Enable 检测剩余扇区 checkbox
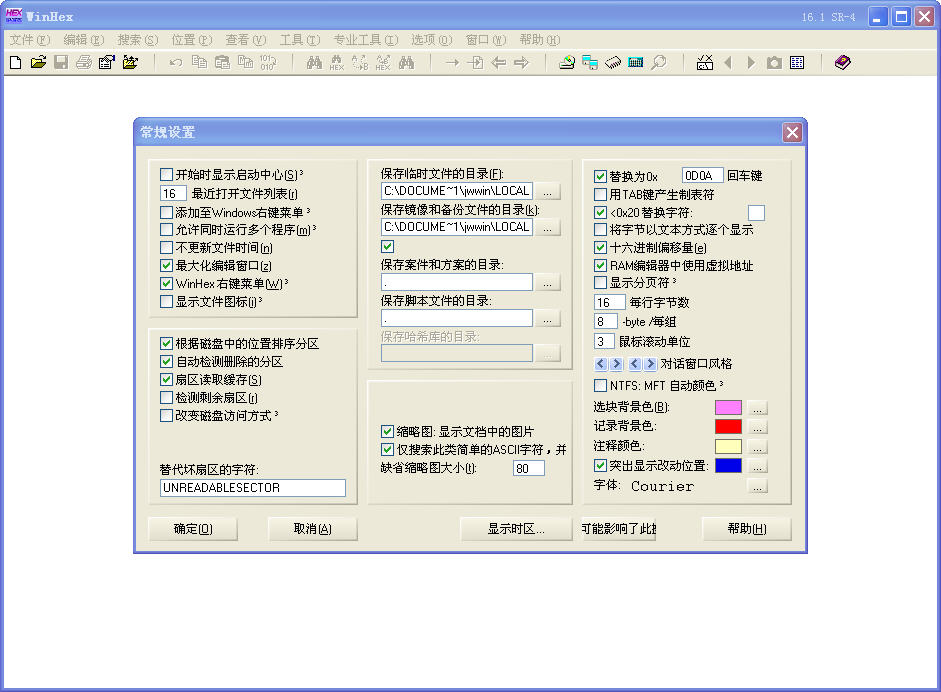The width and height of the screenshot is (941, 692). [166, 397]
